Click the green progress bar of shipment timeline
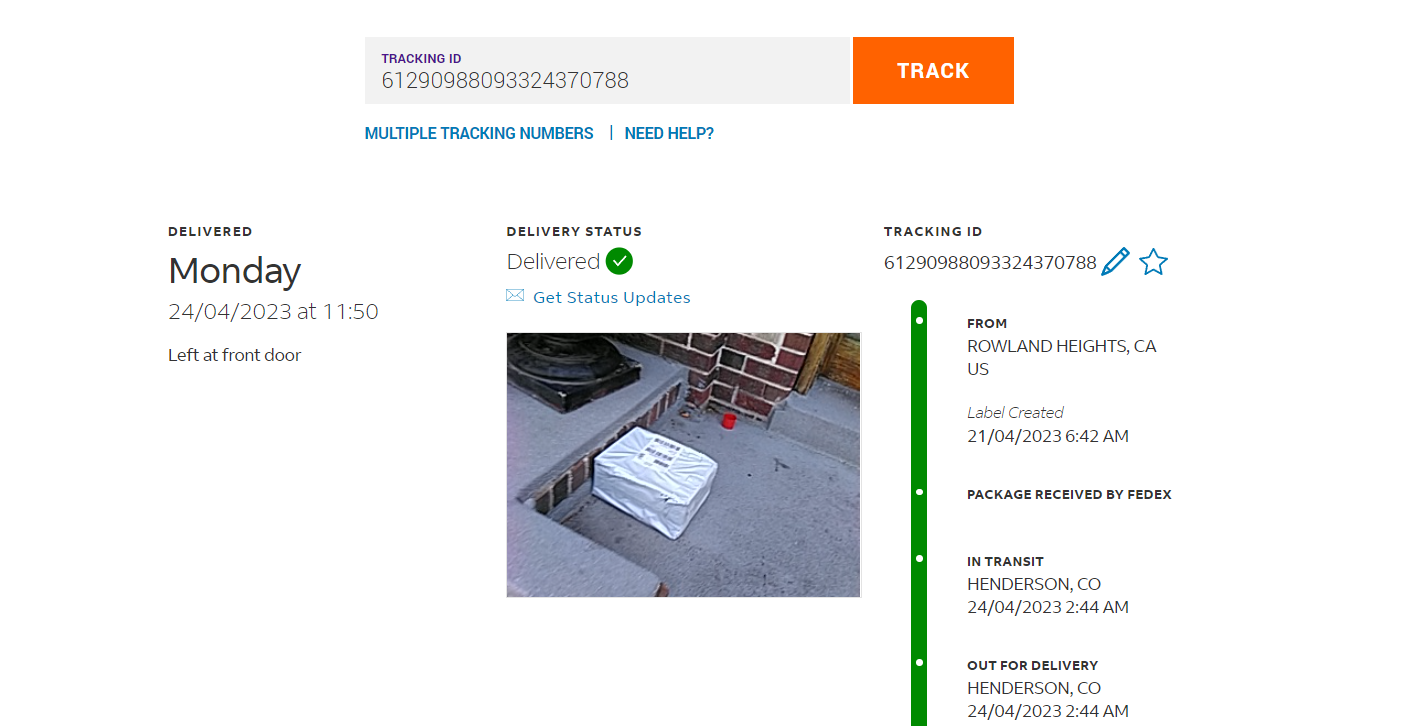Screen dimensions: 1407x726 point(919,513)
